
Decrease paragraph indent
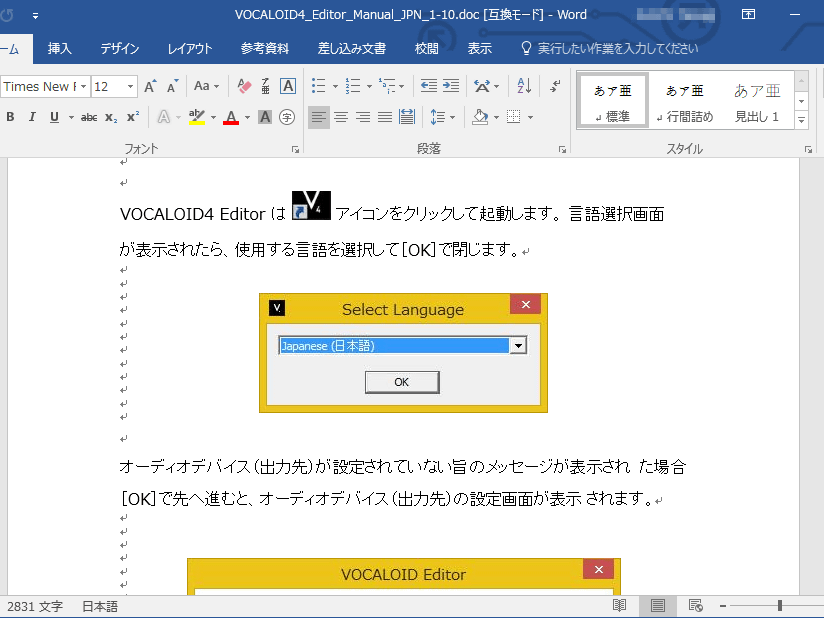(429, 86)
